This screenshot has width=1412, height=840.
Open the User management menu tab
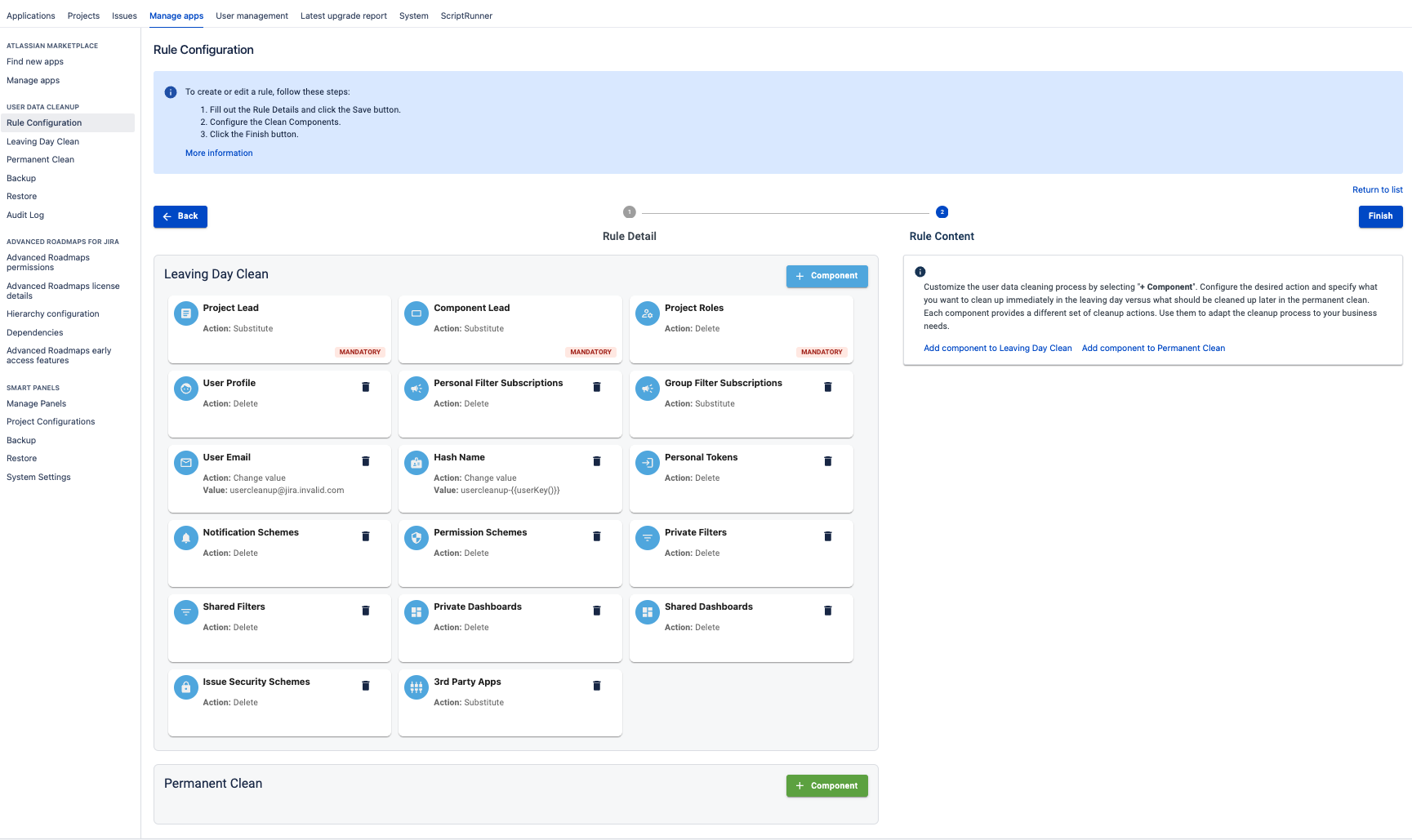[x=252, y=16]
